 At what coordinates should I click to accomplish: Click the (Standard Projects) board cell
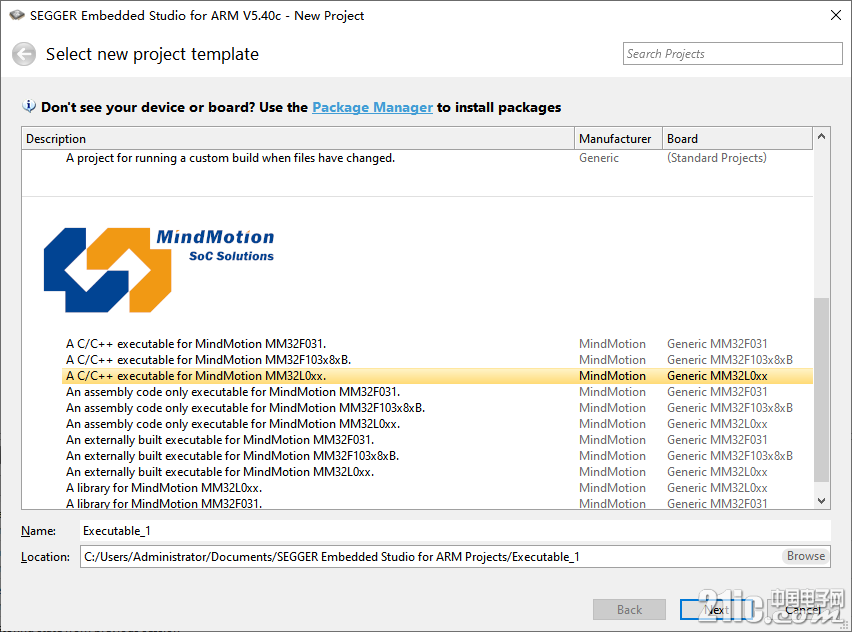pos(717,158)
